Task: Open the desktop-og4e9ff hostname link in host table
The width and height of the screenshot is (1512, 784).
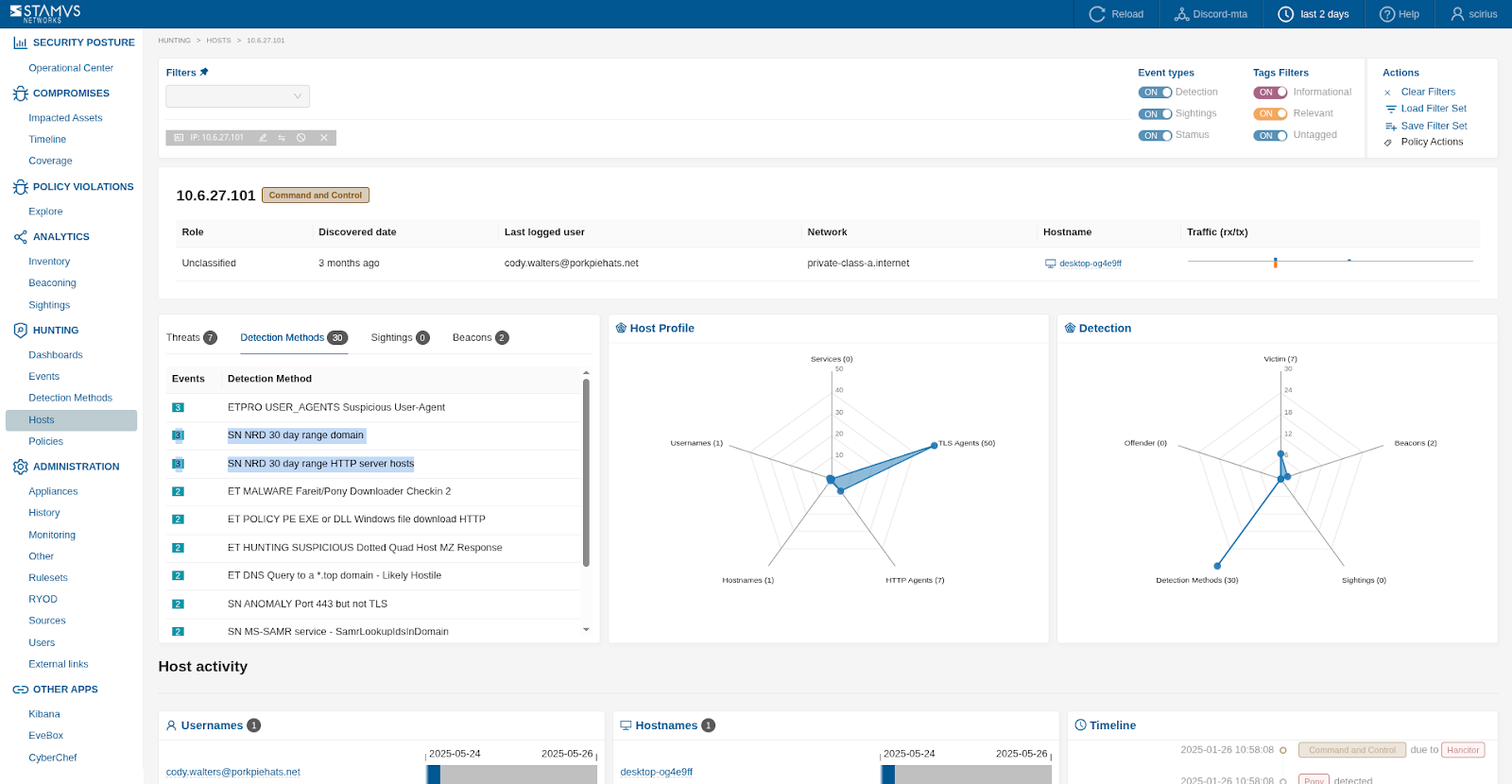Action: 1090,264
